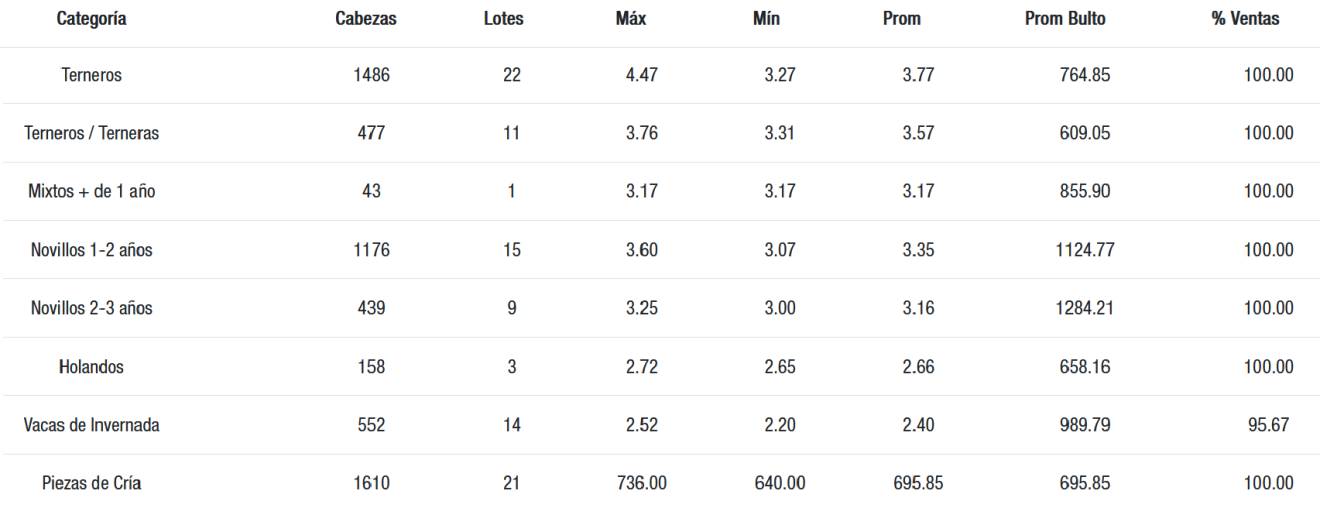Select the Terneros row label
This screenshot has width=1320, height=508.
[91, 75]
